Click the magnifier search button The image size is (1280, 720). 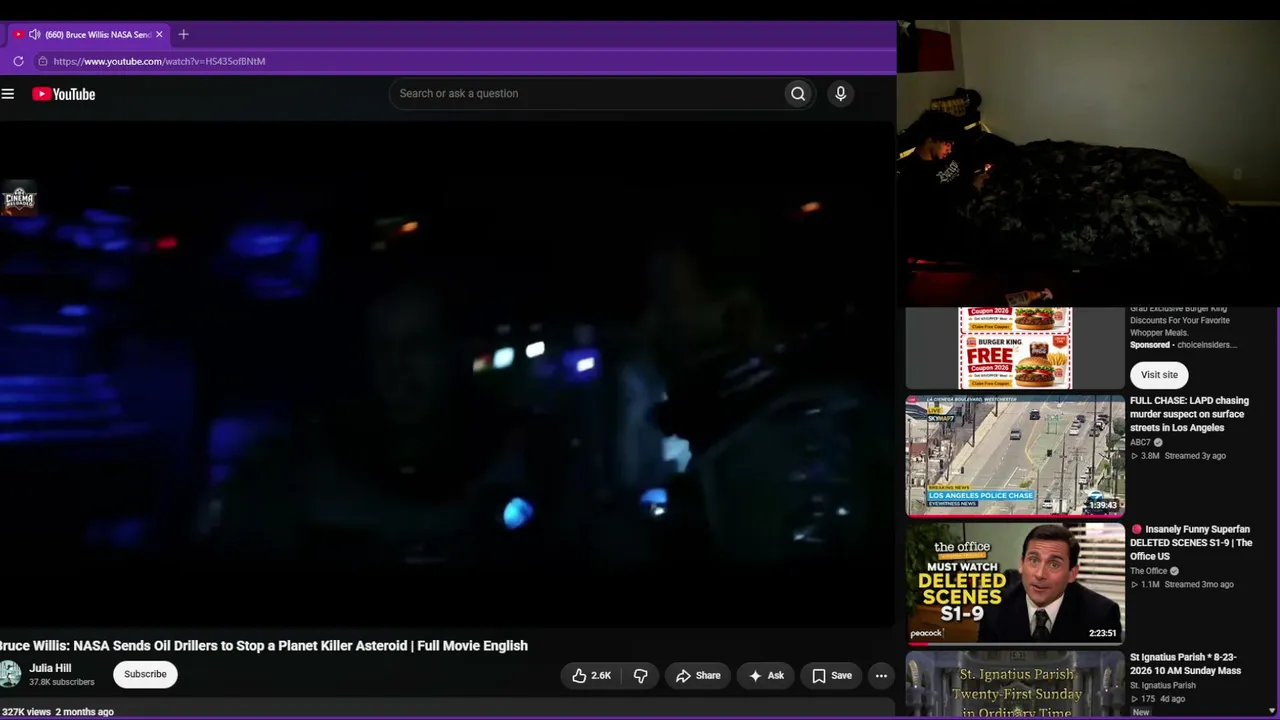pyautogui.click(x=798, y=94)
